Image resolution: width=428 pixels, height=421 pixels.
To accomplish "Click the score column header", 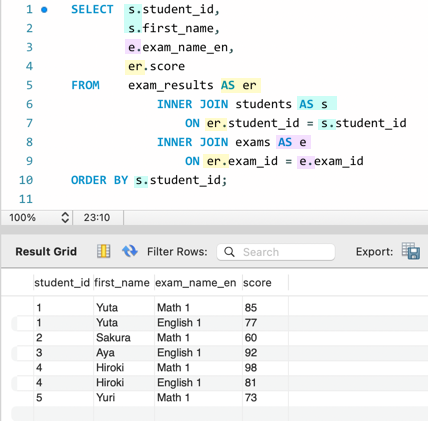I will tap(257, 283).
